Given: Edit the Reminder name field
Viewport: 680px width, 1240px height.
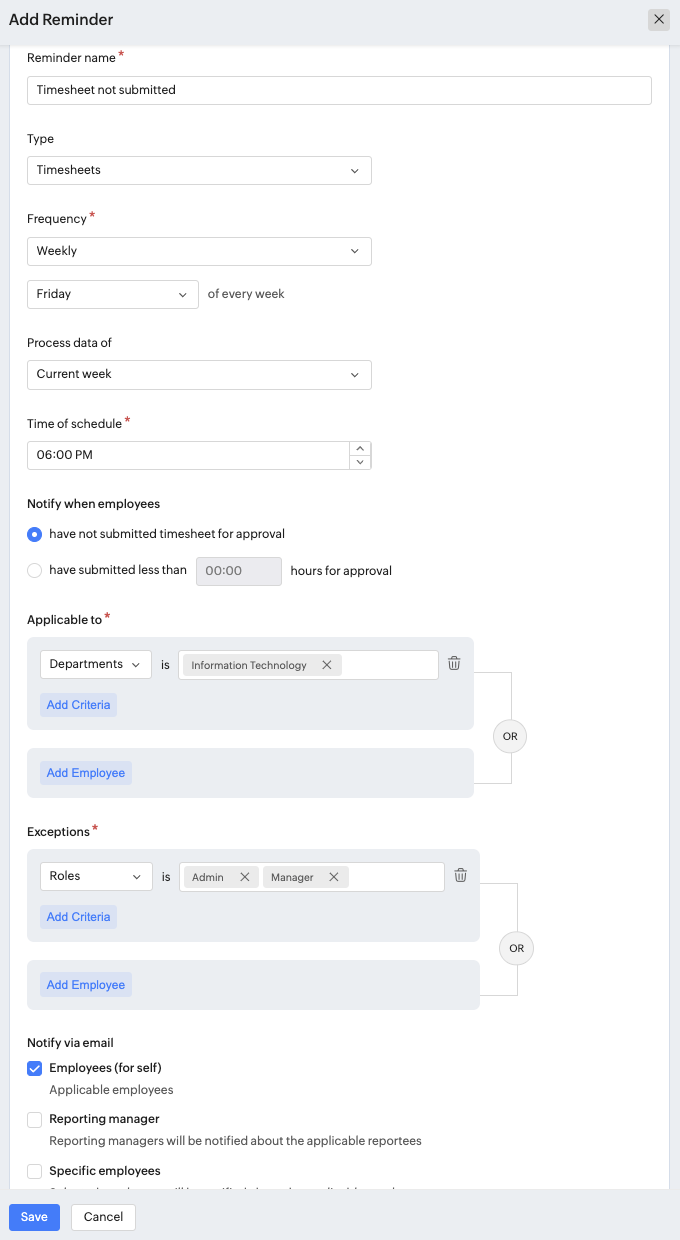Looking at the screenshot, I should (x=339, y=90).
